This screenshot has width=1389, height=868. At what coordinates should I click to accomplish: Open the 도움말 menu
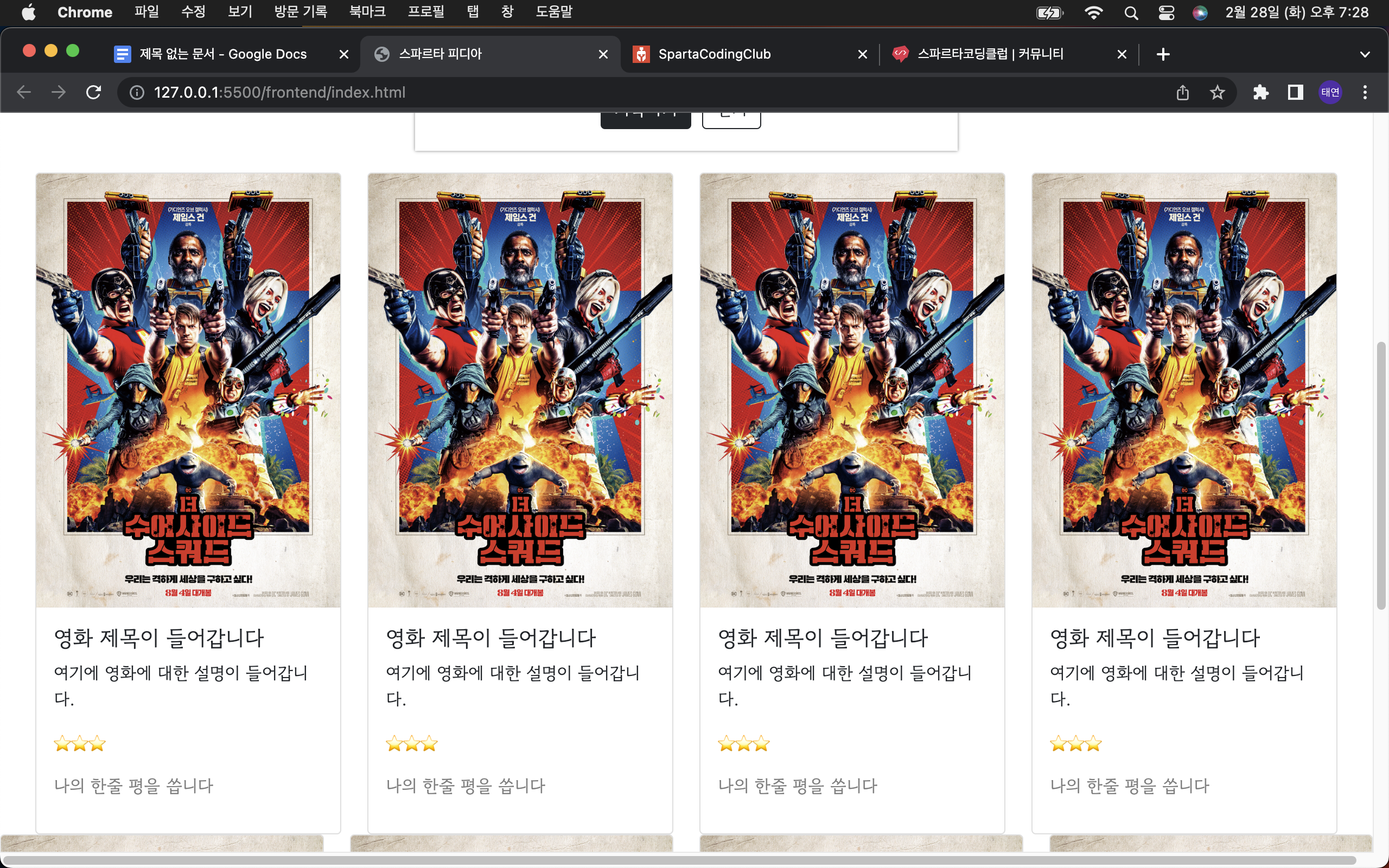coord(554,12)
